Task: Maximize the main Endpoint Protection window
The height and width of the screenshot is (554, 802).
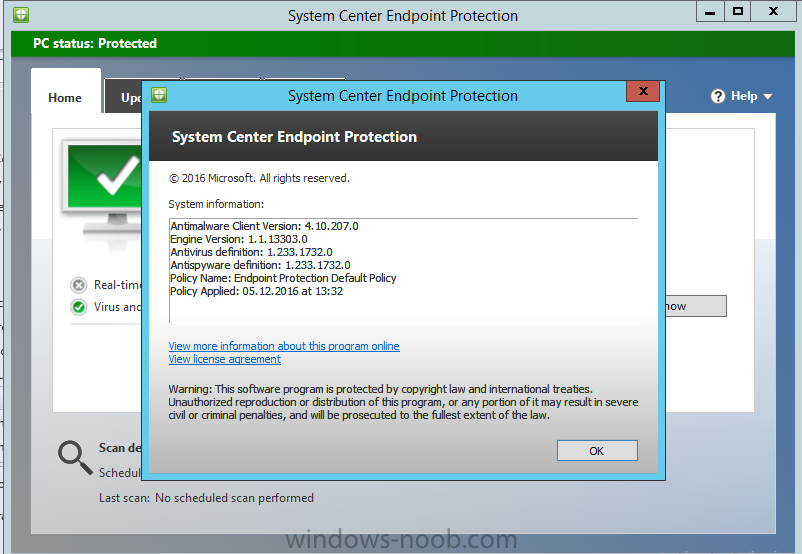Action: (738, 12)
